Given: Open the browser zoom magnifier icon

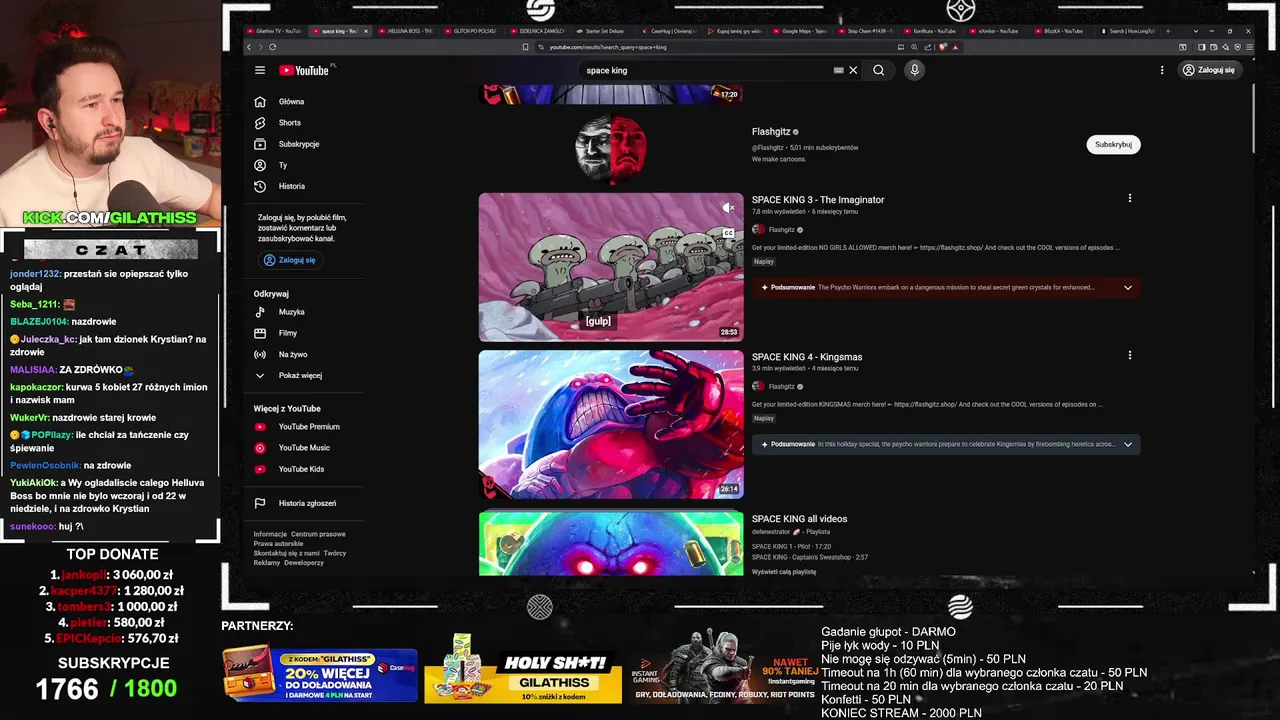Looking at the screenshot, I should coord(914,47).
